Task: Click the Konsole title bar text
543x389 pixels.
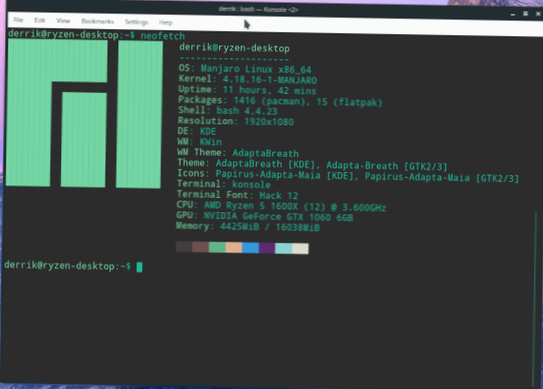Action: (258, 9)
